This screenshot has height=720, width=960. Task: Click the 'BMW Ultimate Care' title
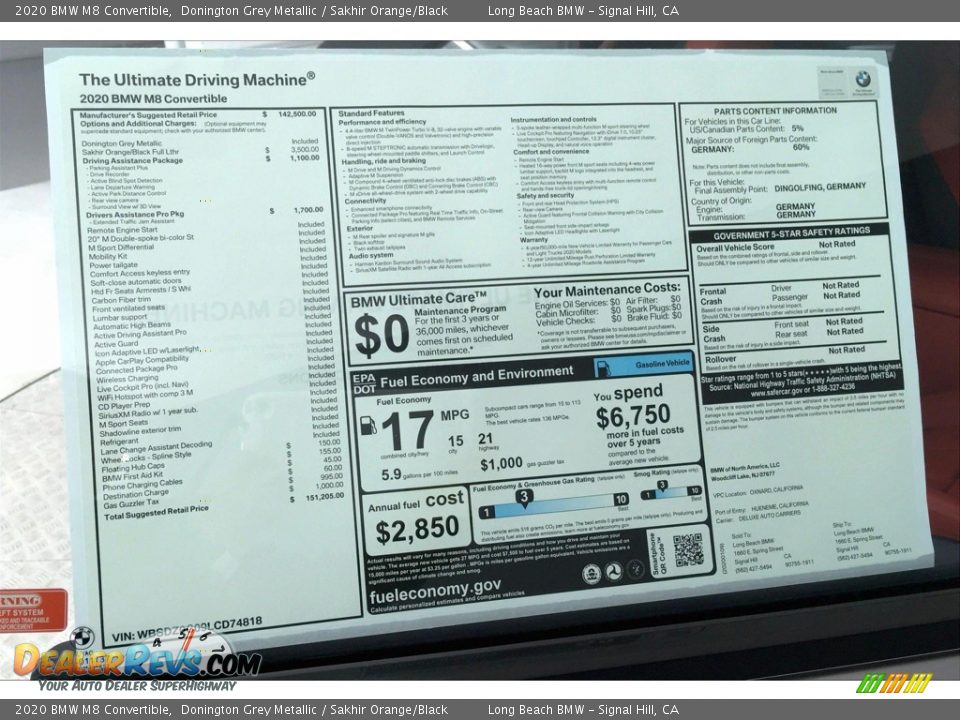click(418, 299)
